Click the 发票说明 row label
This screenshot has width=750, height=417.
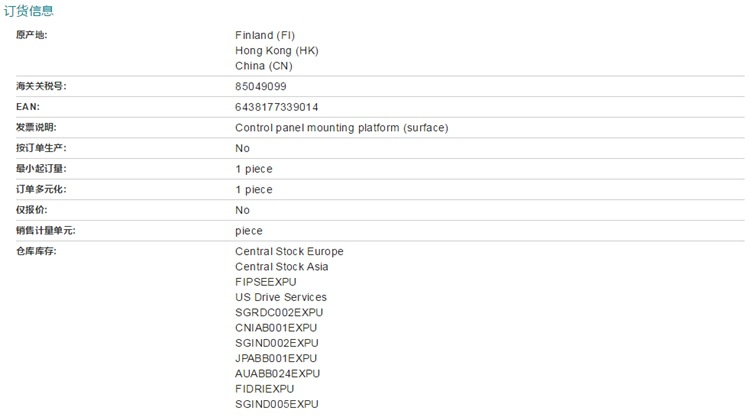(x=37, y=128)
